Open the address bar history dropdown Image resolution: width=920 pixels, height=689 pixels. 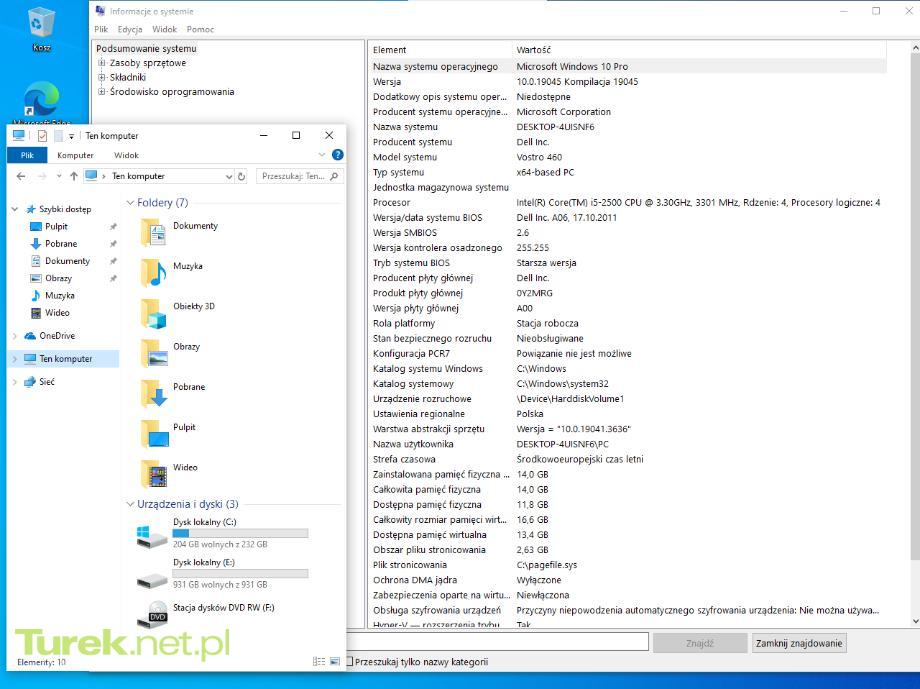(x=229, y=176)
